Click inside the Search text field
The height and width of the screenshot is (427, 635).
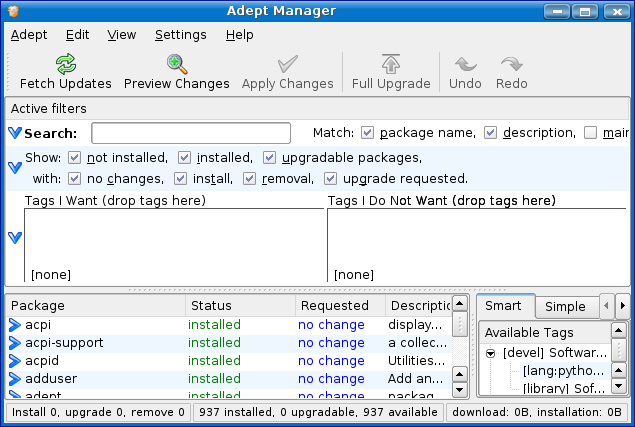coord(190,133)
